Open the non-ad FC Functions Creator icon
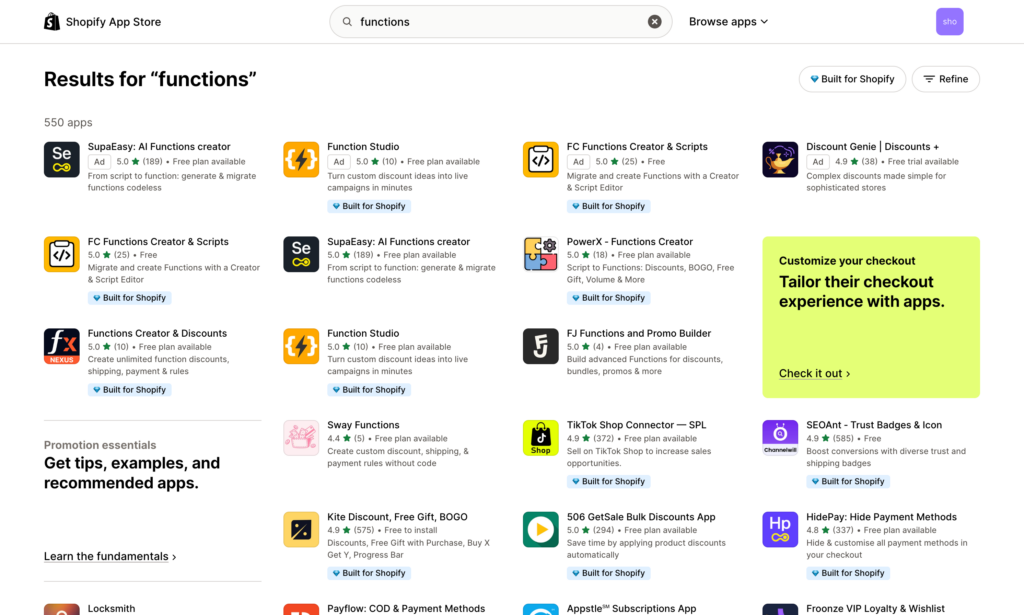 (x=61, y=254)
